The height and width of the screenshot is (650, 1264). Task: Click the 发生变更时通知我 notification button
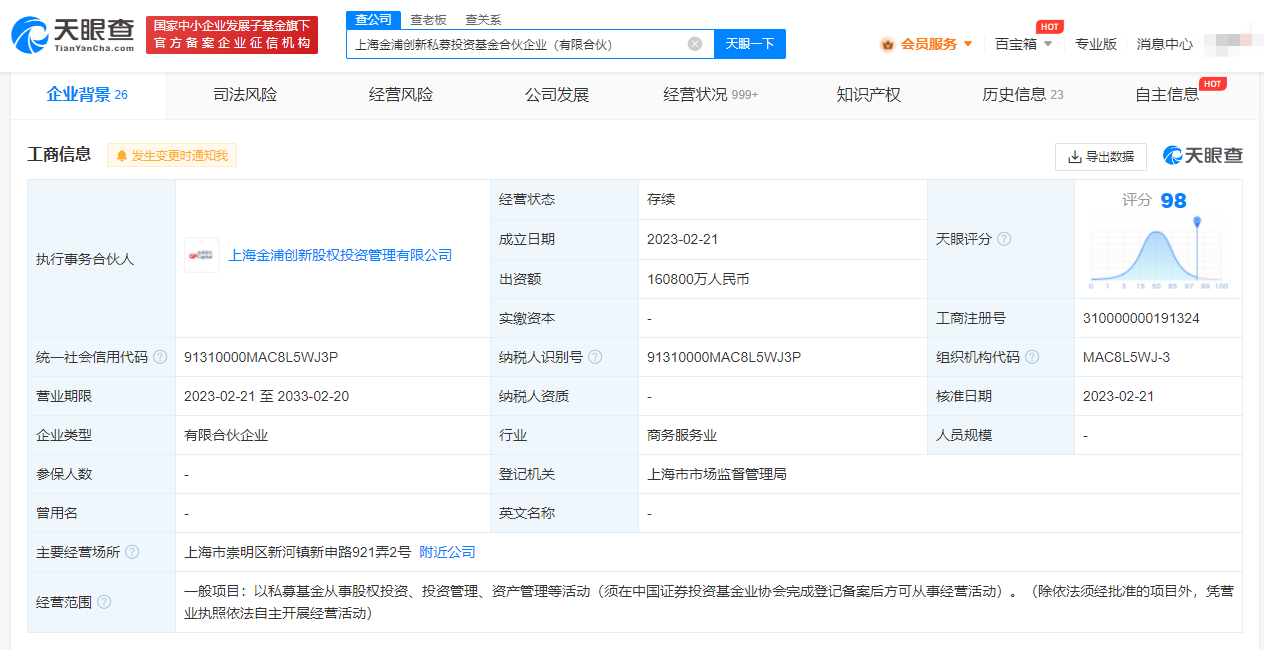tap(172, 156)
